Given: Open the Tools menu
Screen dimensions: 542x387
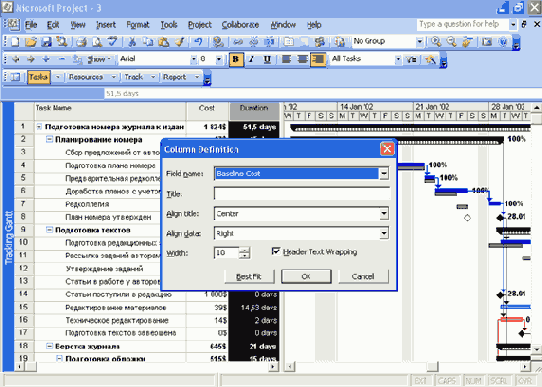Looking at the screenshot, I should click(169, 25).
